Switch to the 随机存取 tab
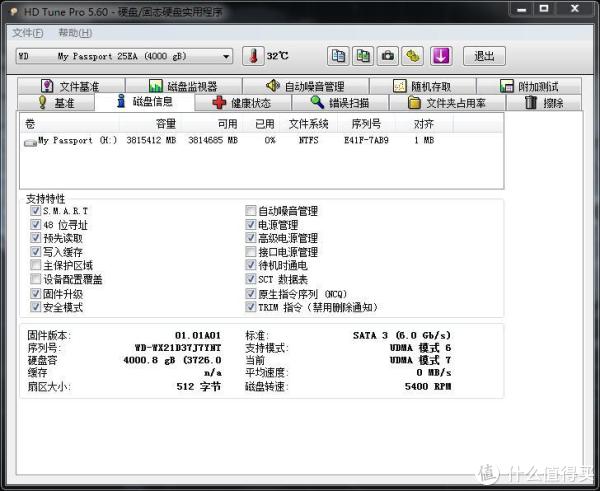 tap(423, 86)
